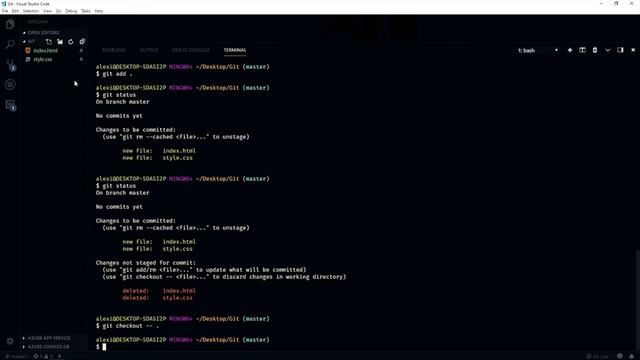Open the View menu
This screenshot has width=640, height=360.
(47, 11)
